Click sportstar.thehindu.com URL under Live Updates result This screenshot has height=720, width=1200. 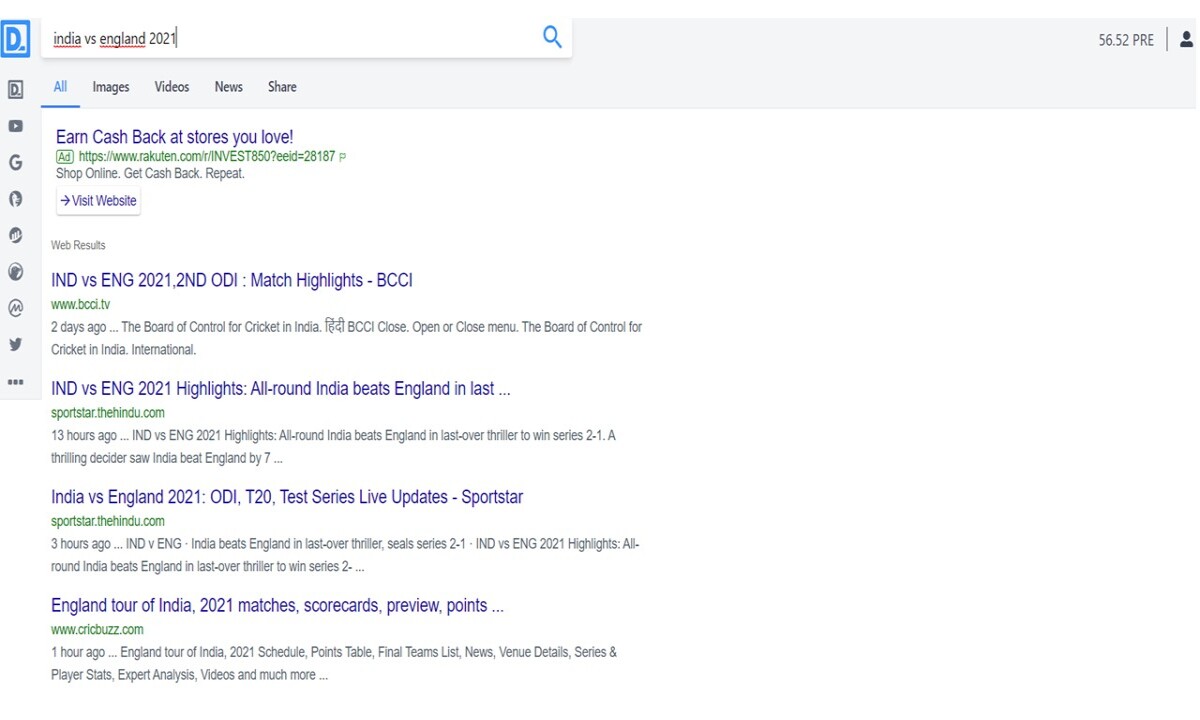point(108,521)
